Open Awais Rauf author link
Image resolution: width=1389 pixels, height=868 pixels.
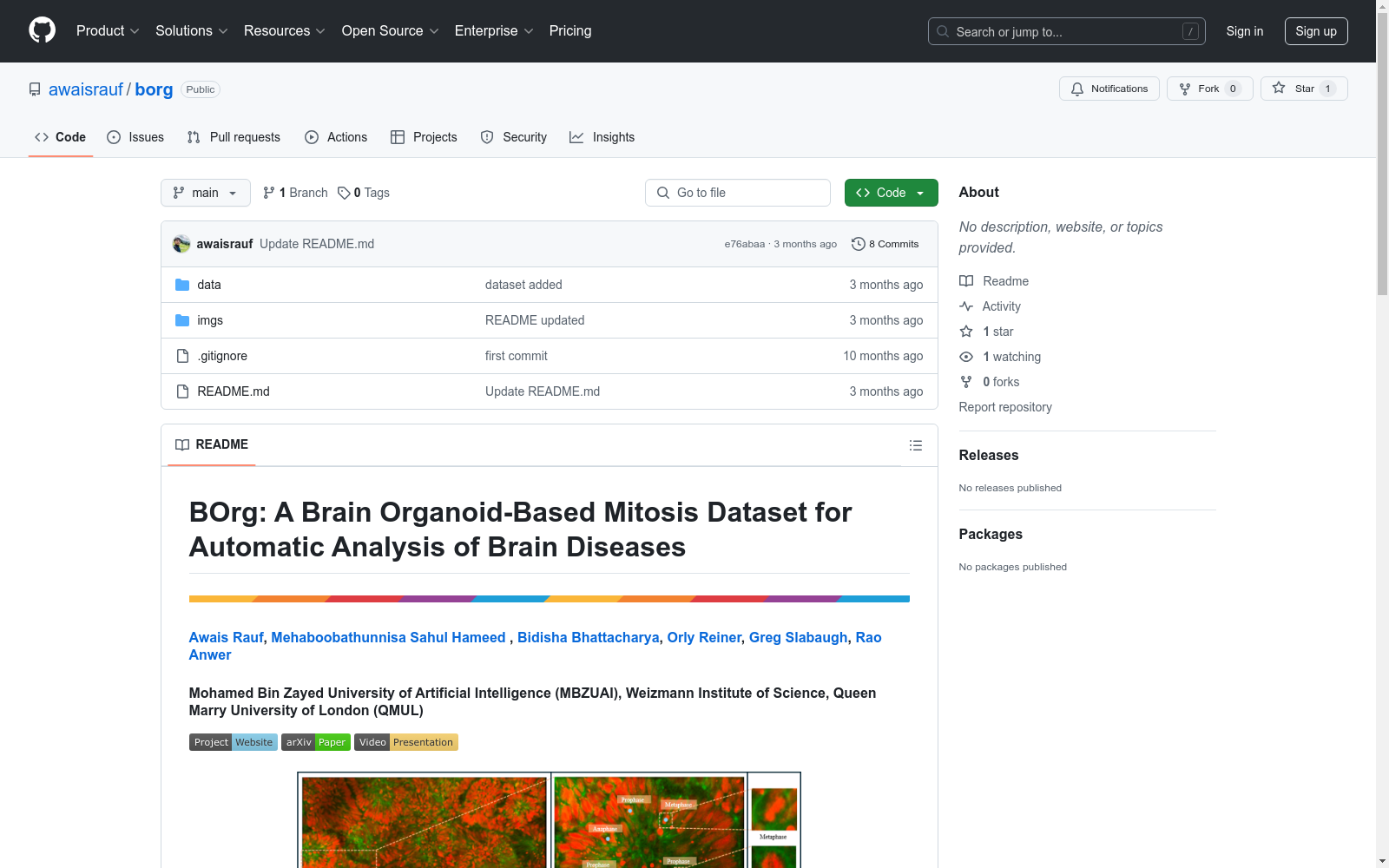click(x=226, y=637)
